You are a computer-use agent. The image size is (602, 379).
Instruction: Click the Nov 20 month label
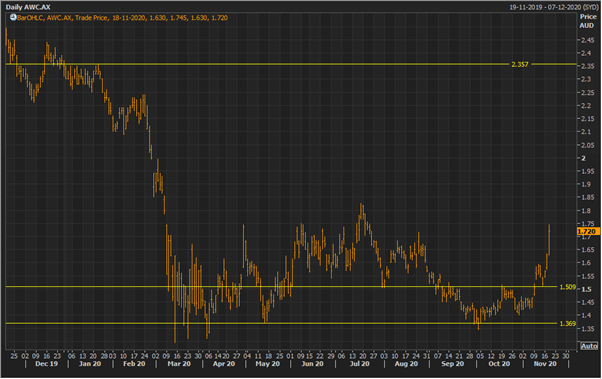(545, 364)
